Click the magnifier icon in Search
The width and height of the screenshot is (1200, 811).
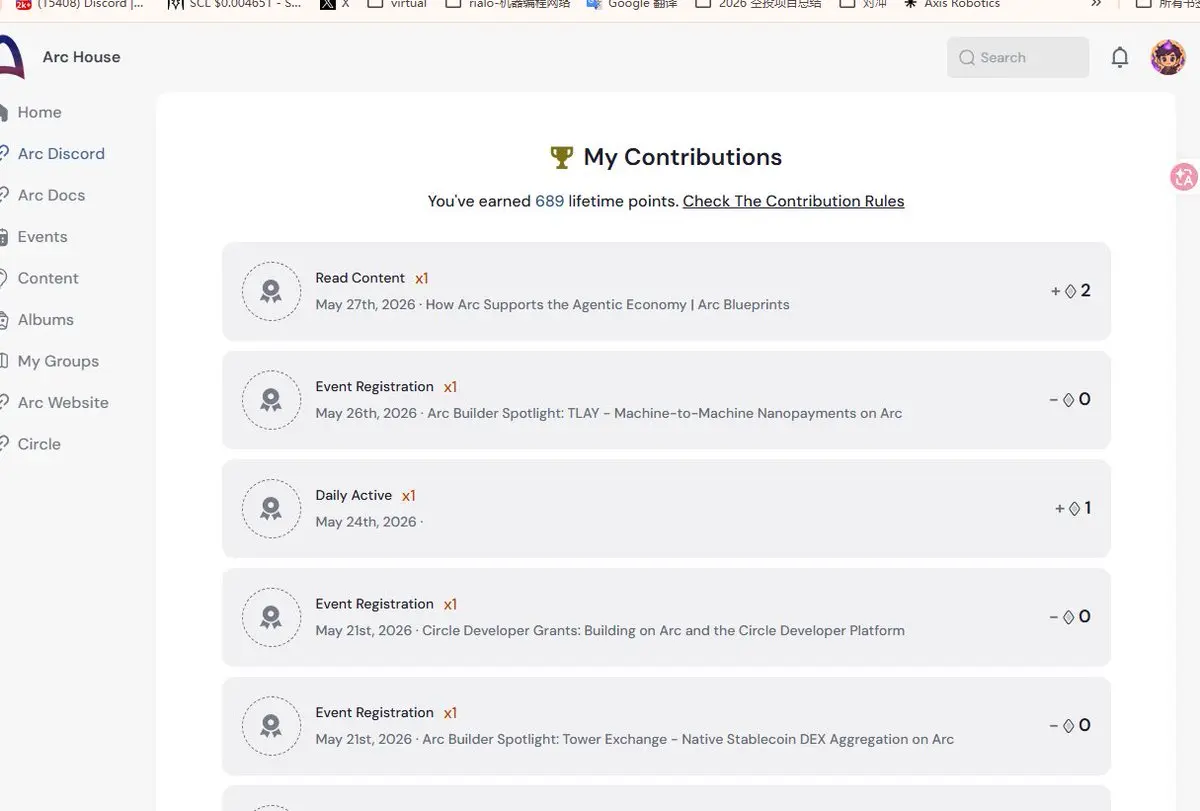click(967, 58)
